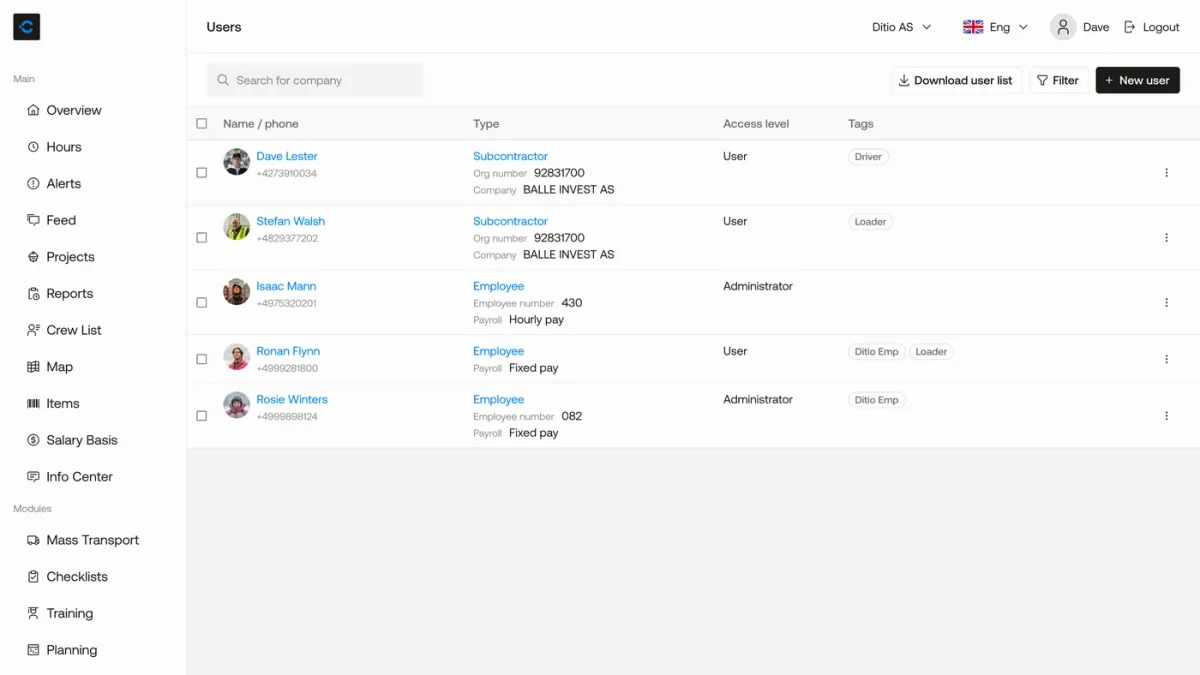This screenshot has height=675, width=1200.
Task: Open Salary Basis page
Action: click(82, 440)
